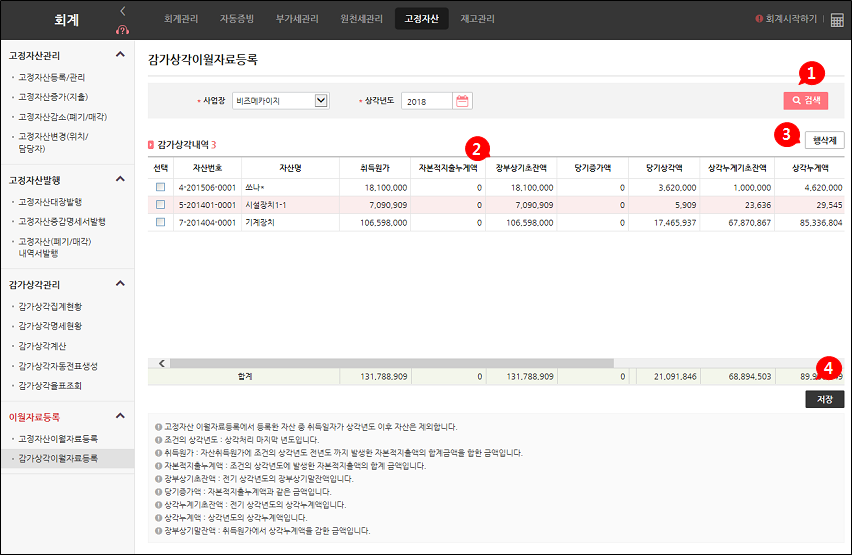852x555 pixels.
Task: Click the red alert icon beside 회계시작하기
Action: click(x=759, y=19)
